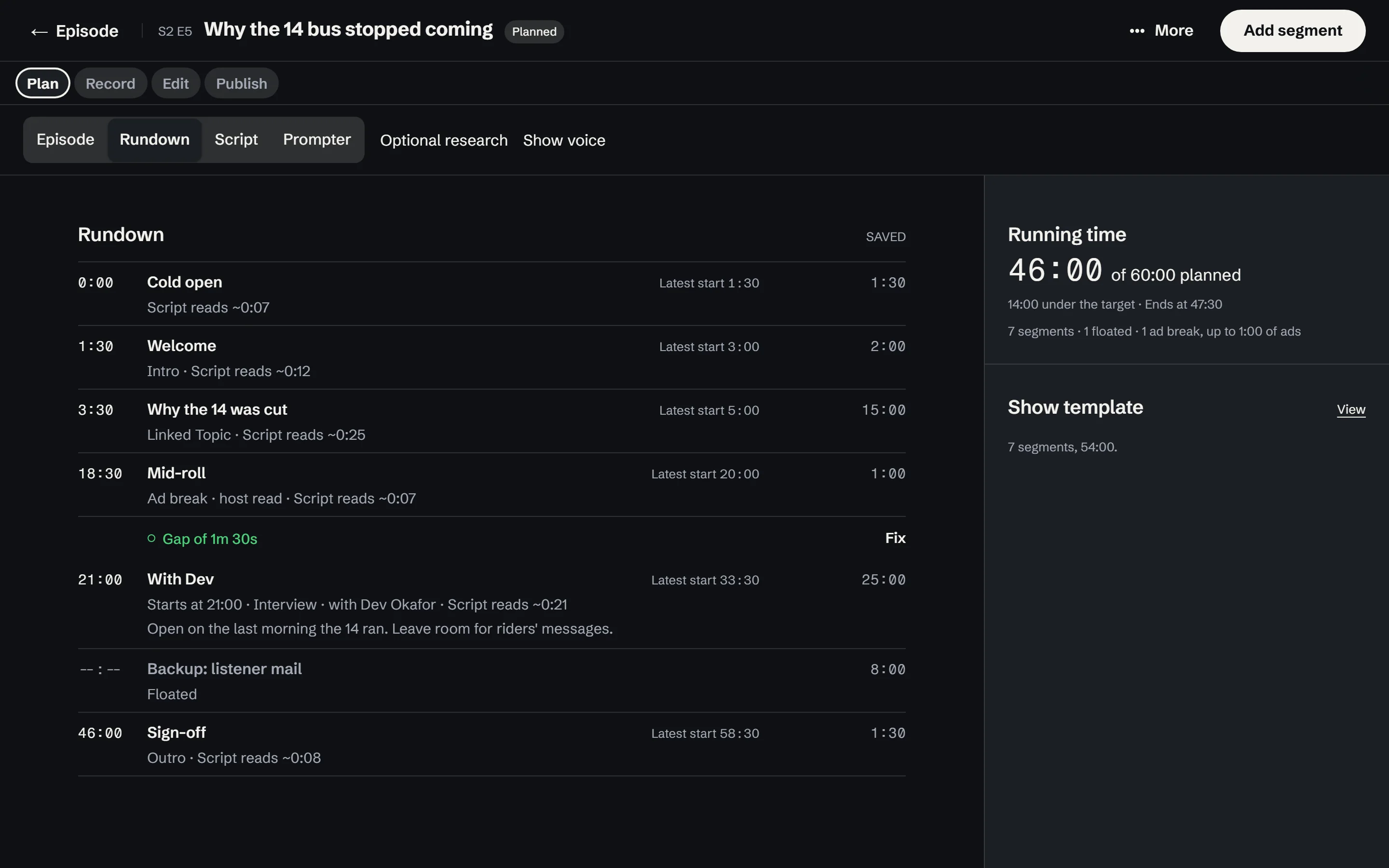Image resolution: width=1389 pixels, height=868 pixels.
Task: Click the green gap warning circle icon
Action: point(151,538)
